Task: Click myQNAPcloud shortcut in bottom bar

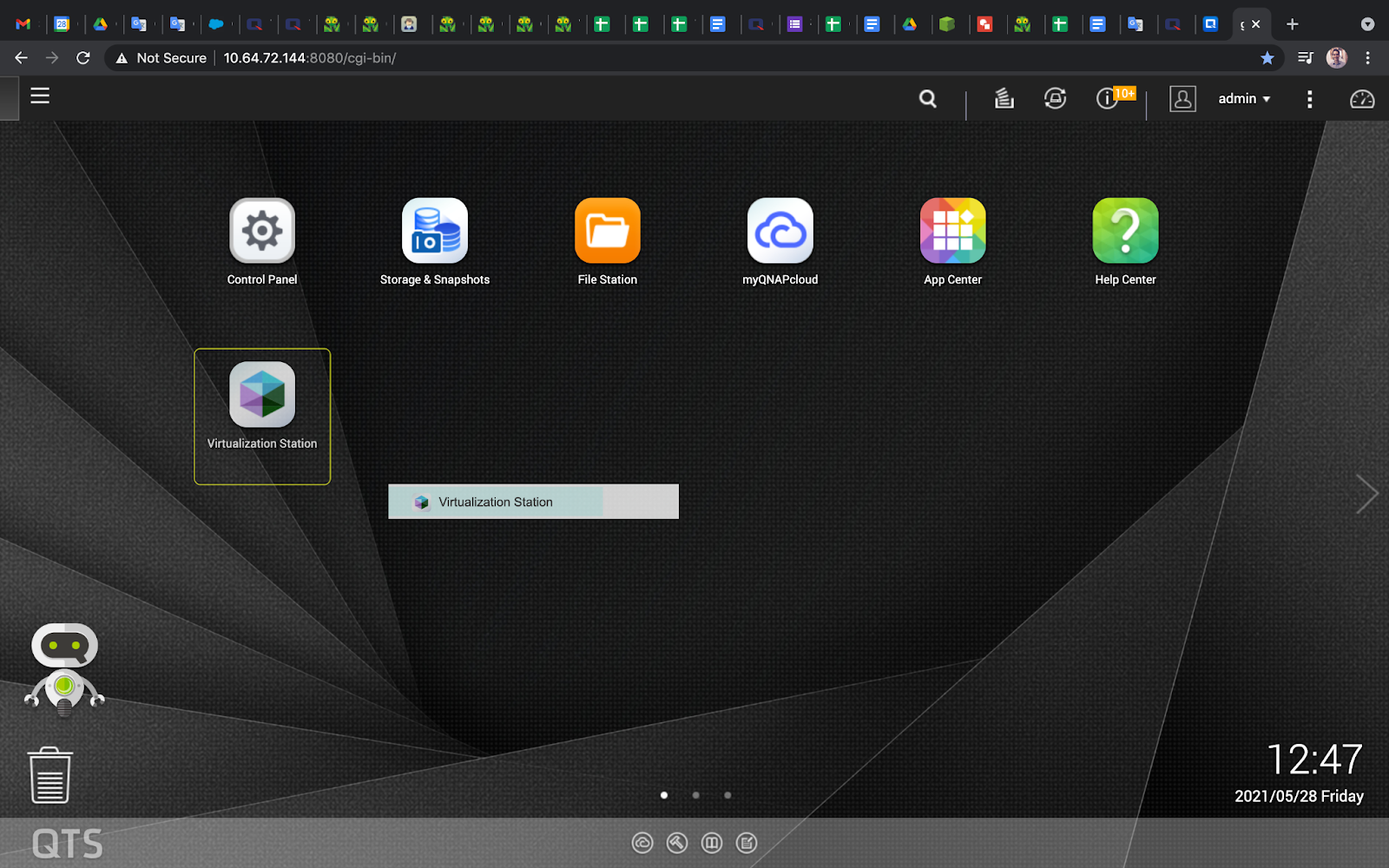Action: pyautogui.click(x=642, y=843)
